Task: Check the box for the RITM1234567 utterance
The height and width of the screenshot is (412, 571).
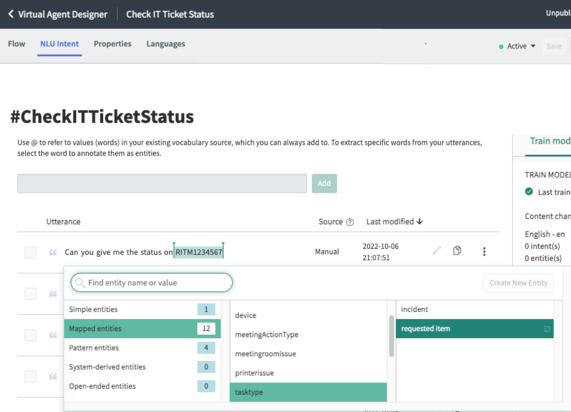Action: 31,252
